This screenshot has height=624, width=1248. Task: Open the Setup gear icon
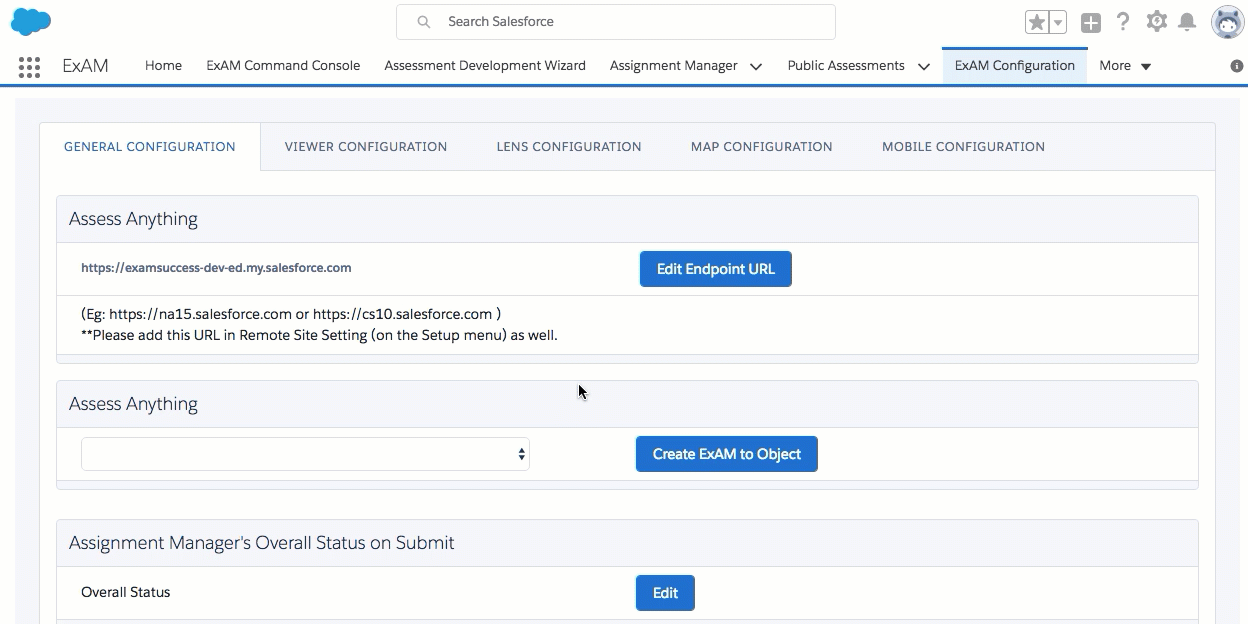[x=1157, y=21]
